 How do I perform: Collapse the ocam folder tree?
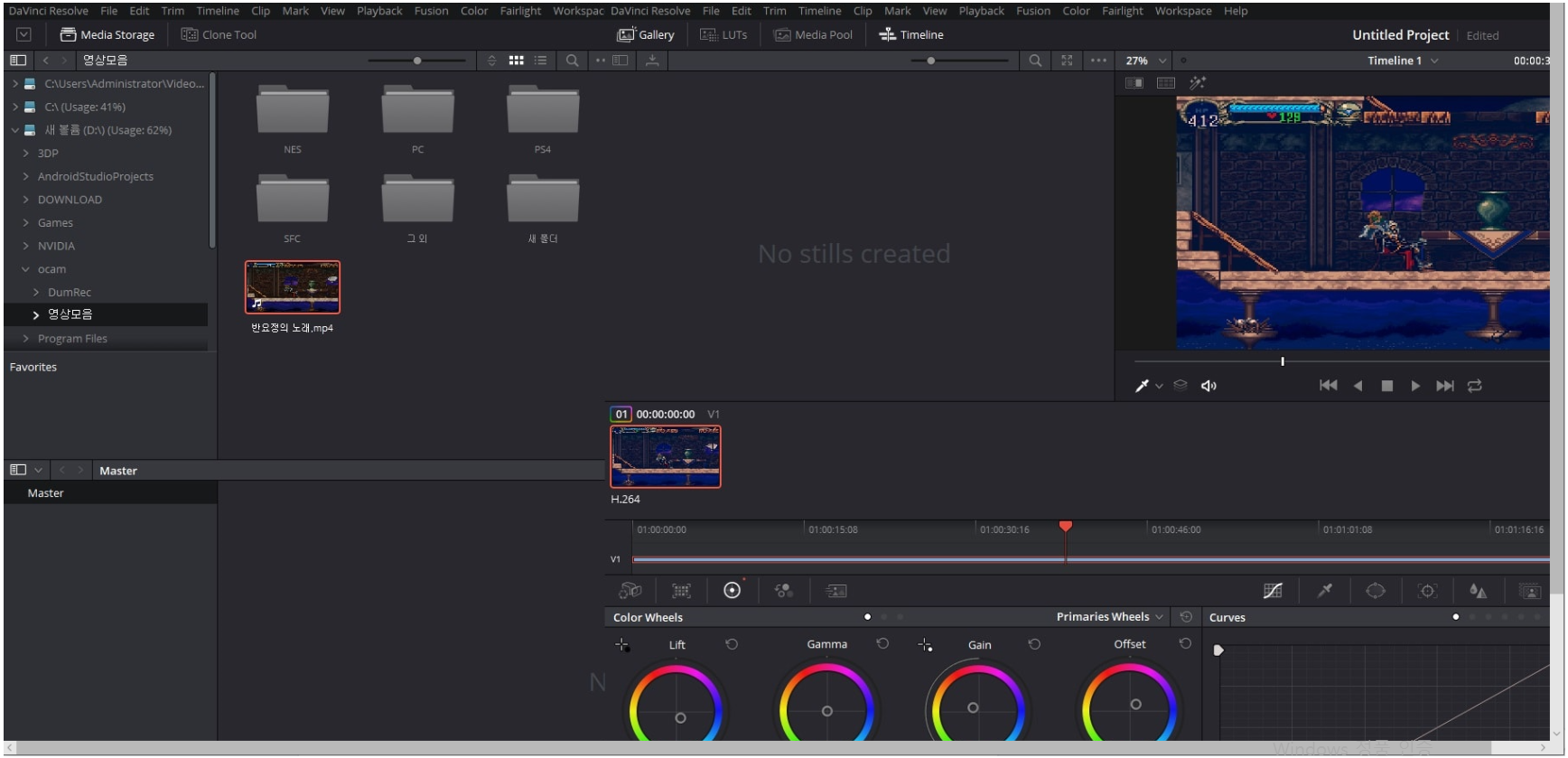25,269
